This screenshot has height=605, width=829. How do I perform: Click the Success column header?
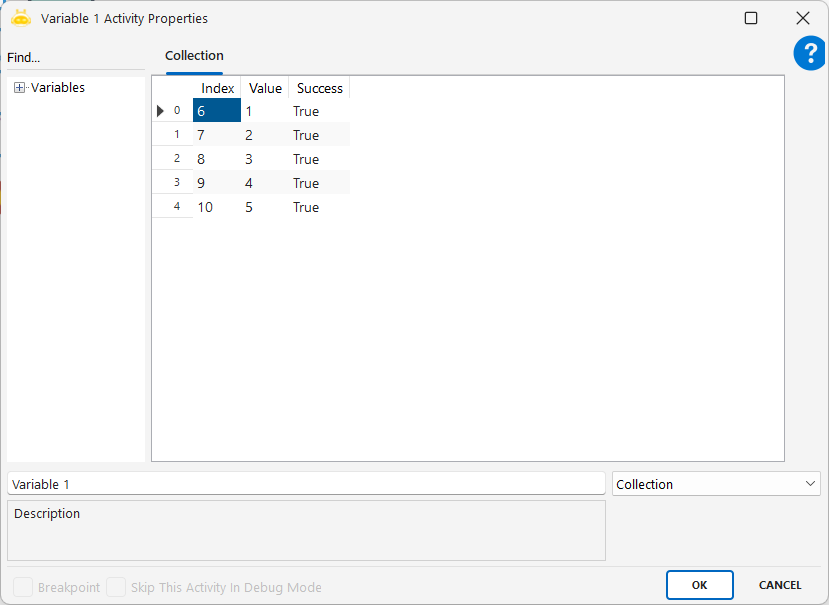click(320, 89)
